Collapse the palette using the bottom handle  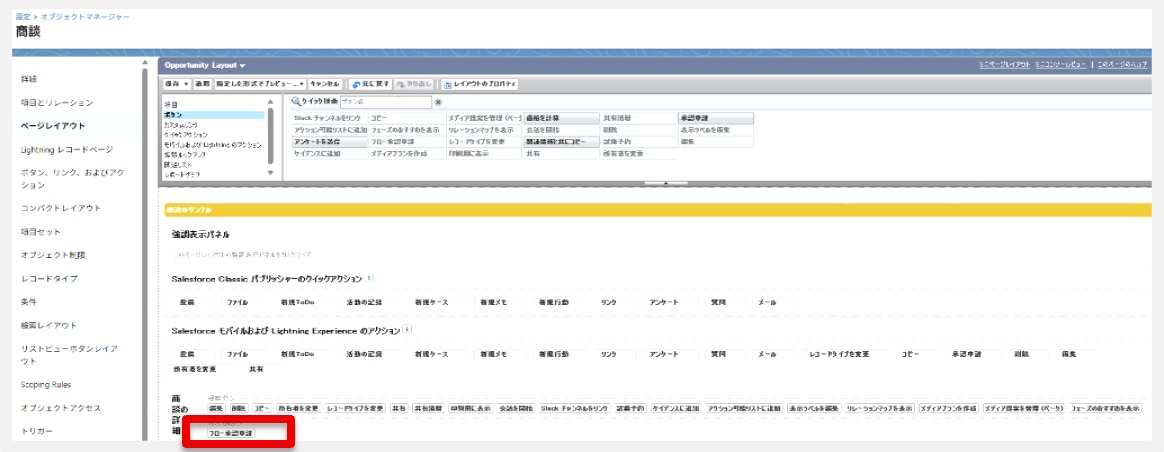click(660, 183)
